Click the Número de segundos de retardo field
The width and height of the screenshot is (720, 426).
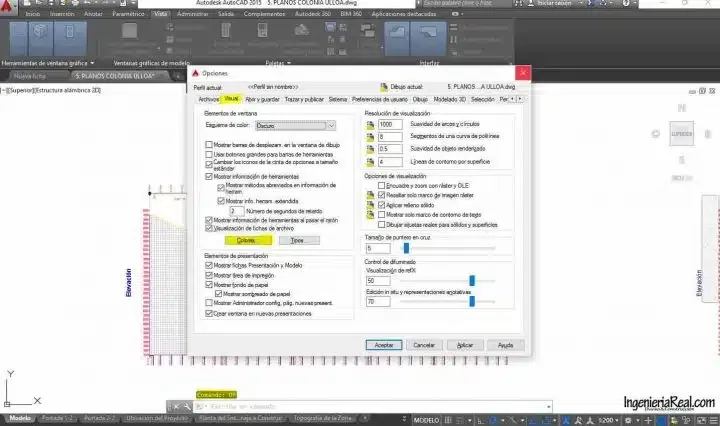coord(236,211)
